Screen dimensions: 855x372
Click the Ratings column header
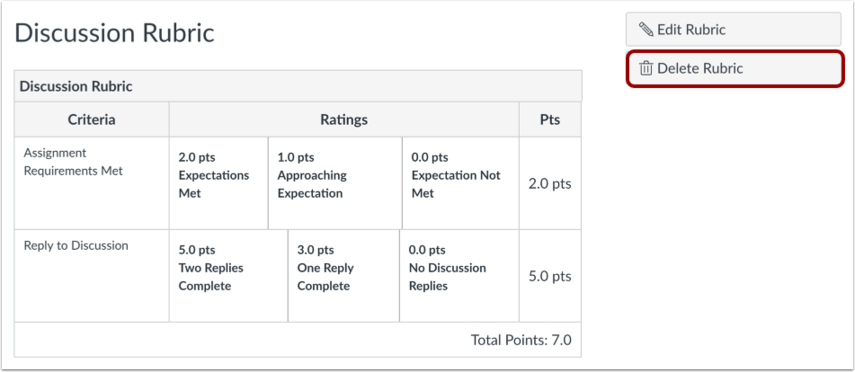[344, 119]
